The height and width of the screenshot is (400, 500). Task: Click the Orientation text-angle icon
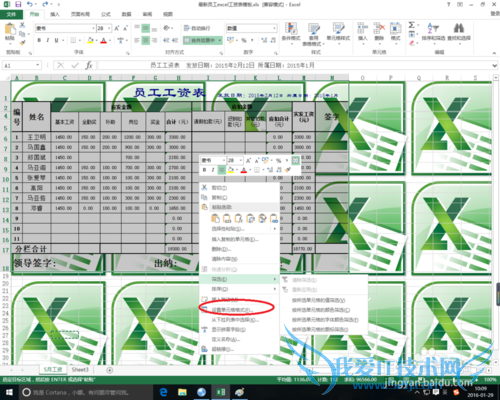tap(166, 28)
